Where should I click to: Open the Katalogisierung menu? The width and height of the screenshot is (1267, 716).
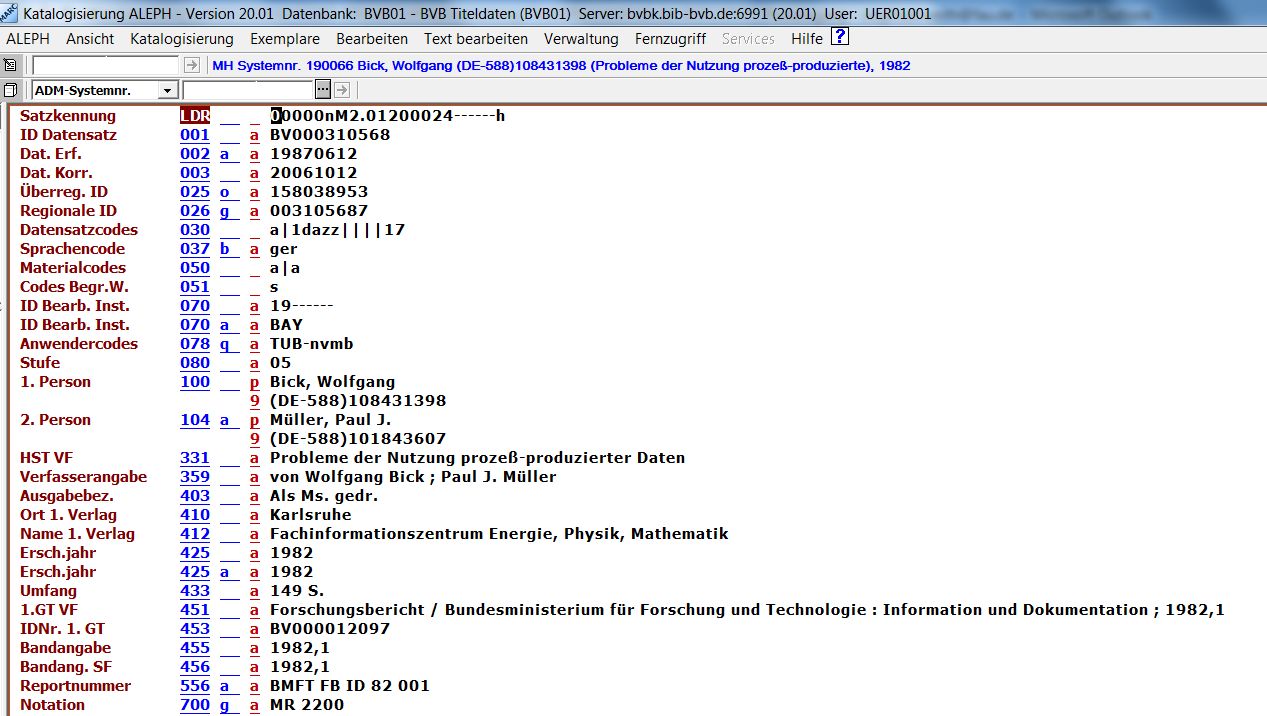pyautogui.click(x=181, y=39)
